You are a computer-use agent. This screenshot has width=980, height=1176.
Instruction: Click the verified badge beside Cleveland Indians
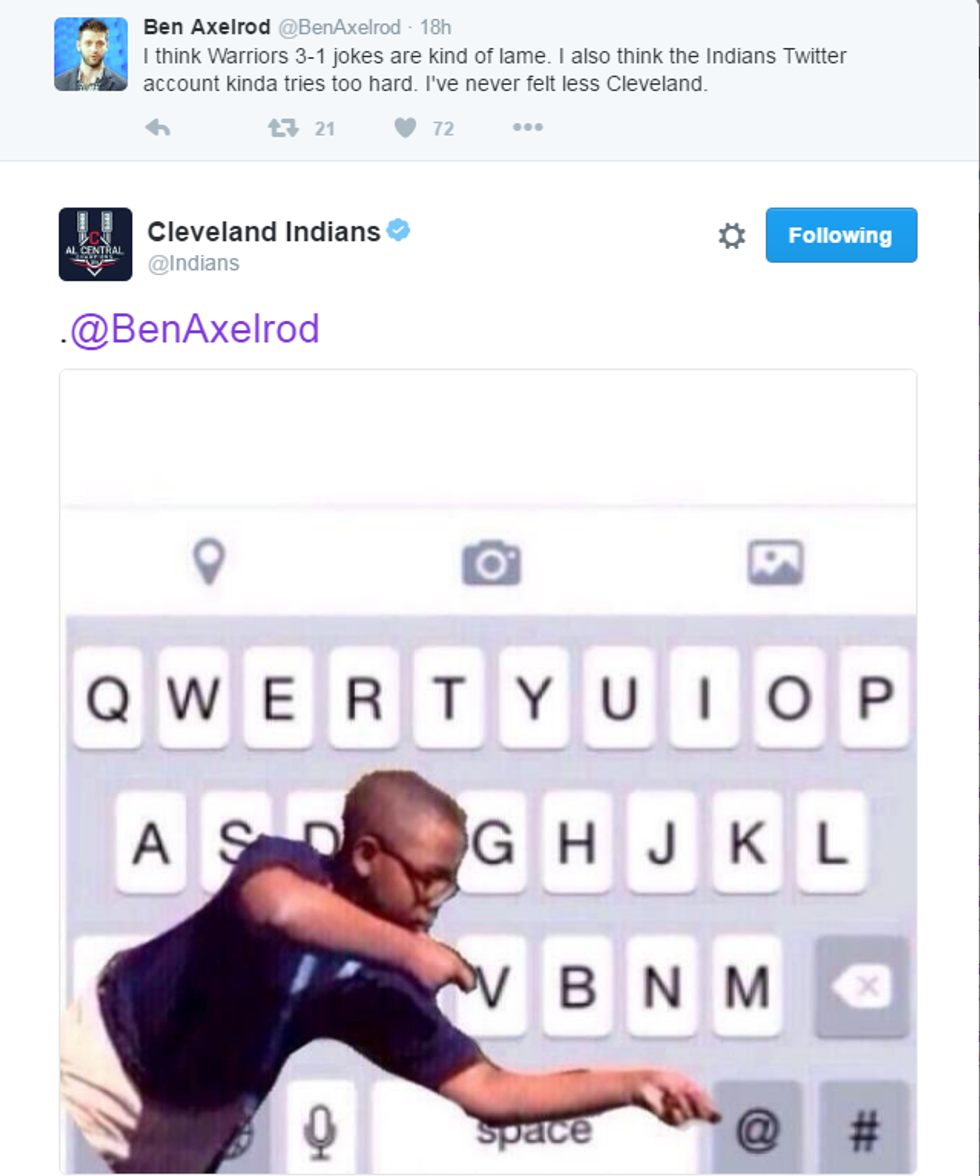point(398,230)
